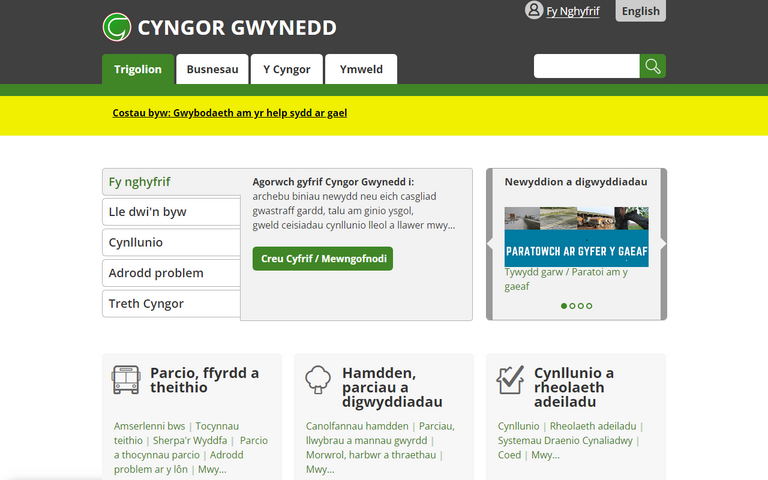The width and height of the screenshot is (768, 480).
Task: Open the Y Cyngor tab
Action: (x=286, y=70)
